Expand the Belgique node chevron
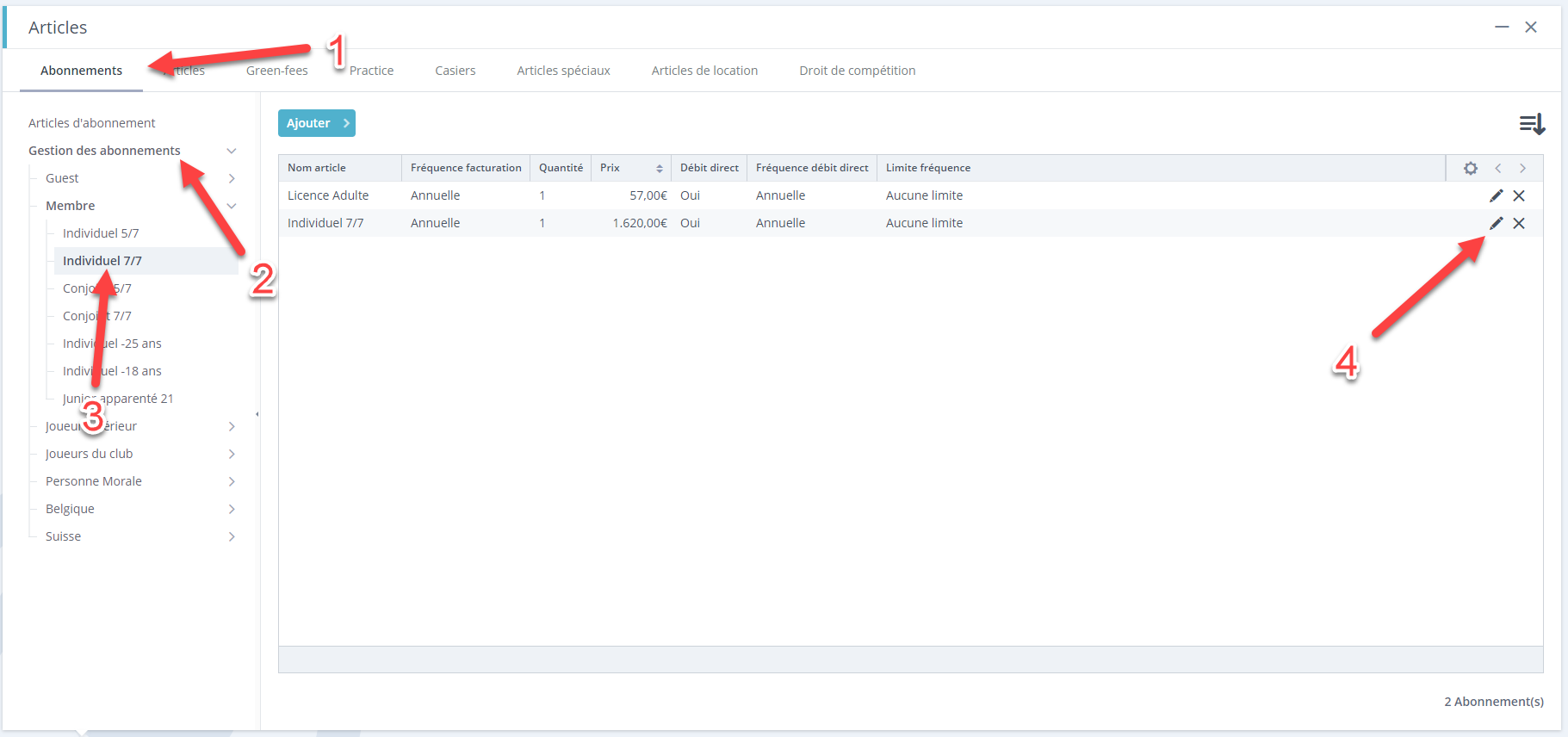 click(x=232, y=509)
